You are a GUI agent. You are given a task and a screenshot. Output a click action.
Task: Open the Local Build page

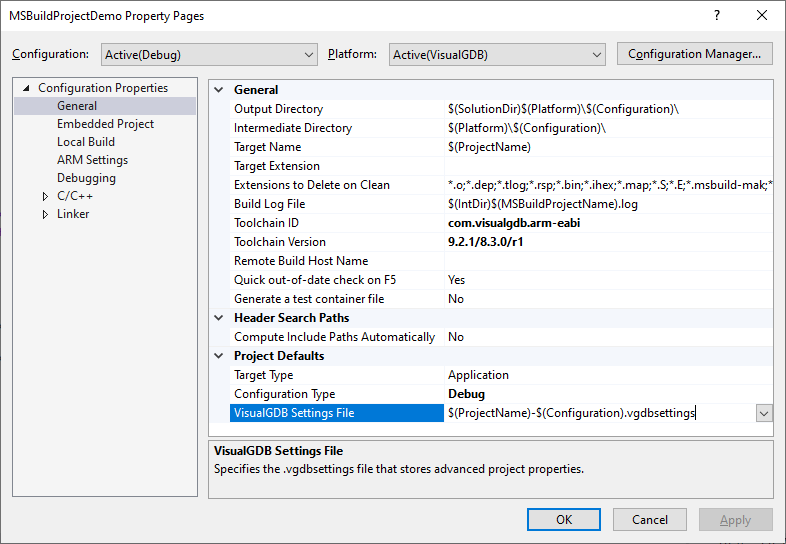[86, 142]
